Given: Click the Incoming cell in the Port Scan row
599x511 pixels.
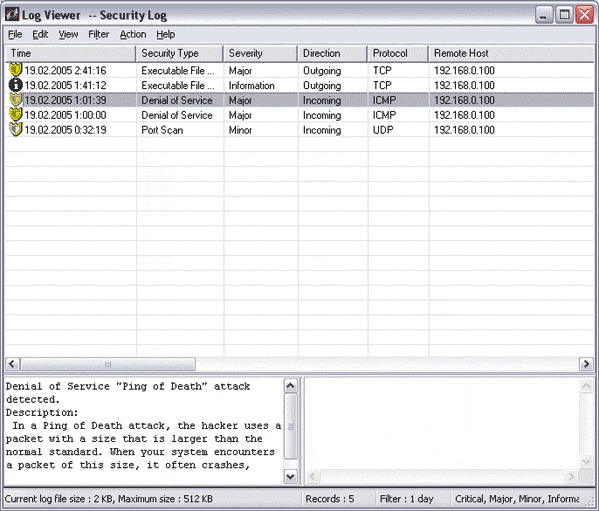Looking at the screenshot, I should click(x=322, y=130).
